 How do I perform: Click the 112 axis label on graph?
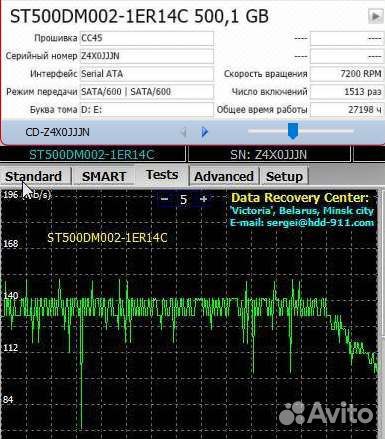10,348
